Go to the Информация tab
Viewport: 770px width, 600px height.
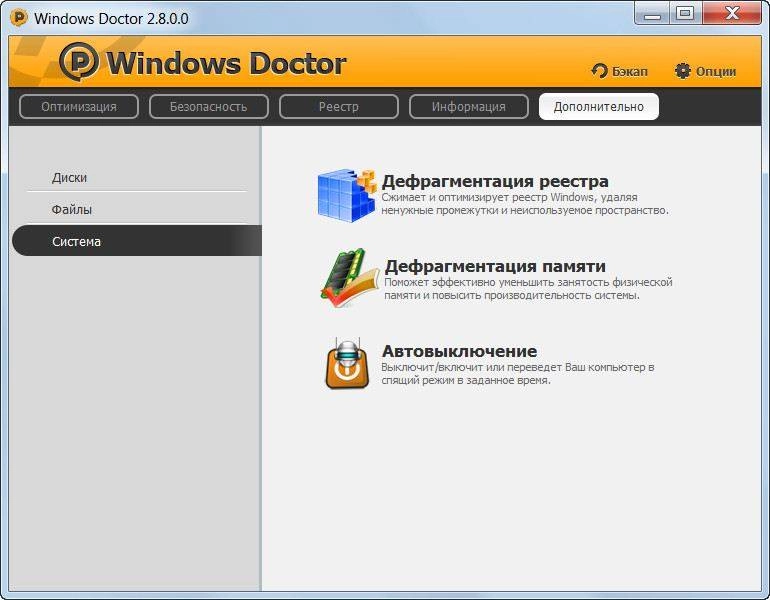click(469, 107)
